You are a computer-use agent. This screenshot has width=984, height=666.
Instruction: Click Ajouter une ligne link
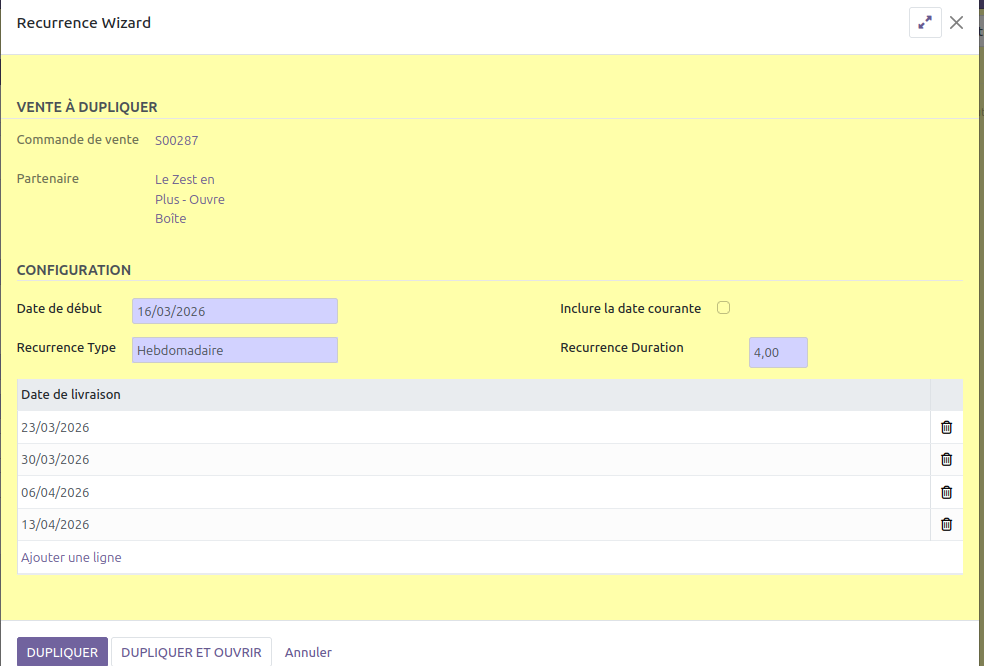point(71,557)
